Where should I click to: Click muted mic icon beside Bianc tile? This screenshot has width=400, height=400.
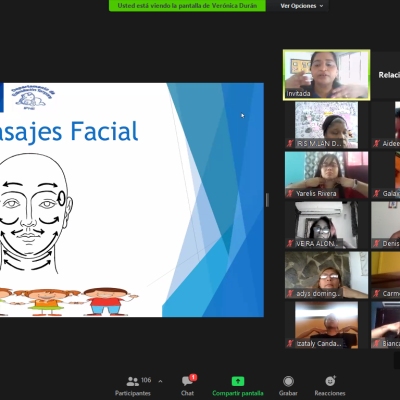click(376, 343)
